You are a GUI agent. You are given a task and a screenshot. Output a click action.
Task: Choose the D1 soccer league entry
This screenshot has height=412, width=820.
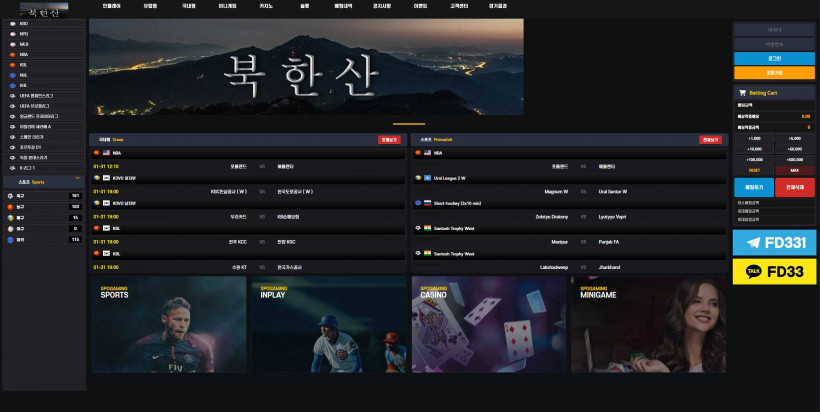coord(44,147)
